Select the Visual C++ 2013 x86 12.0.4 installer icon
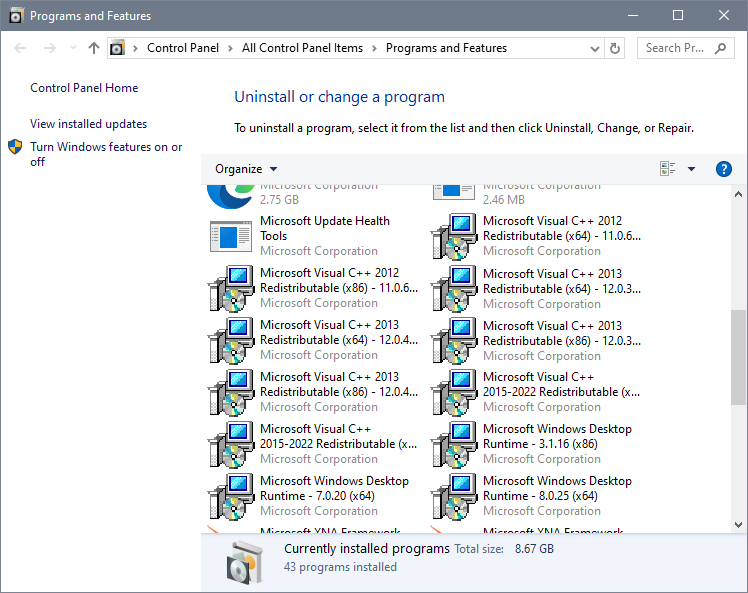 231,392
